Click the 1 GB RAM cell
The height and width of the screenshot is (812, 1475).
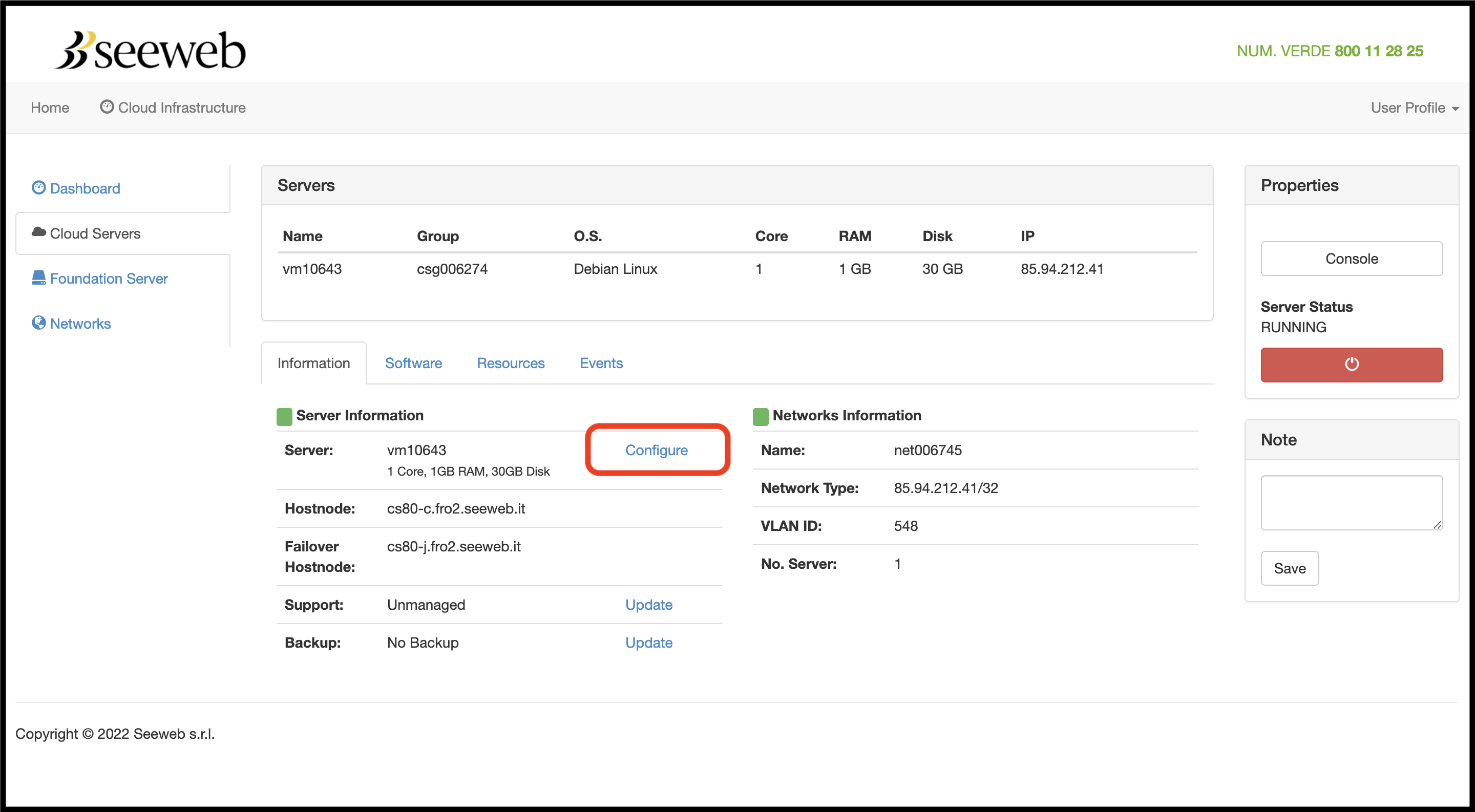pyautogui.click(x=855, y=269)
